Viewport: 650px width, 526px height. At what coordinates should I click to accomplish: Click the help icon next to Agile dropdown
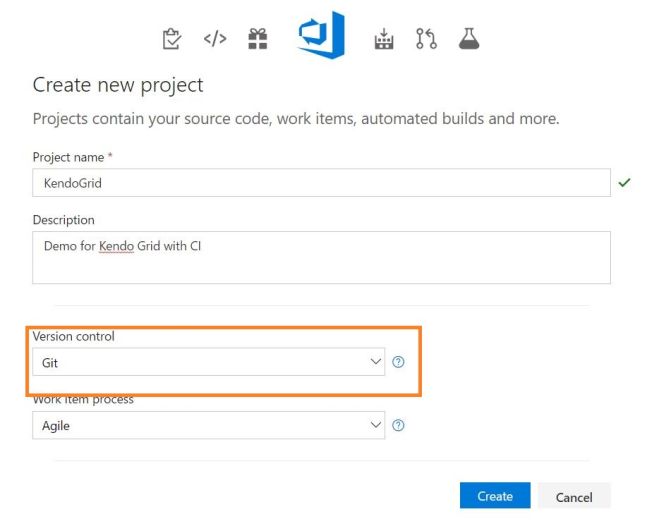(398, 425)
